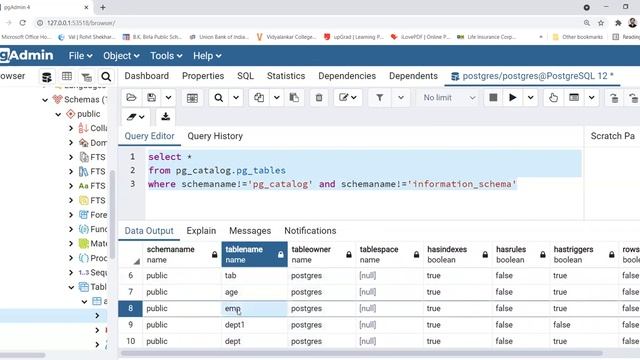The width and height of the screenshot is (640, 360).
Task: Click the Save Data Changes grid icon
Action: point(192,98)
